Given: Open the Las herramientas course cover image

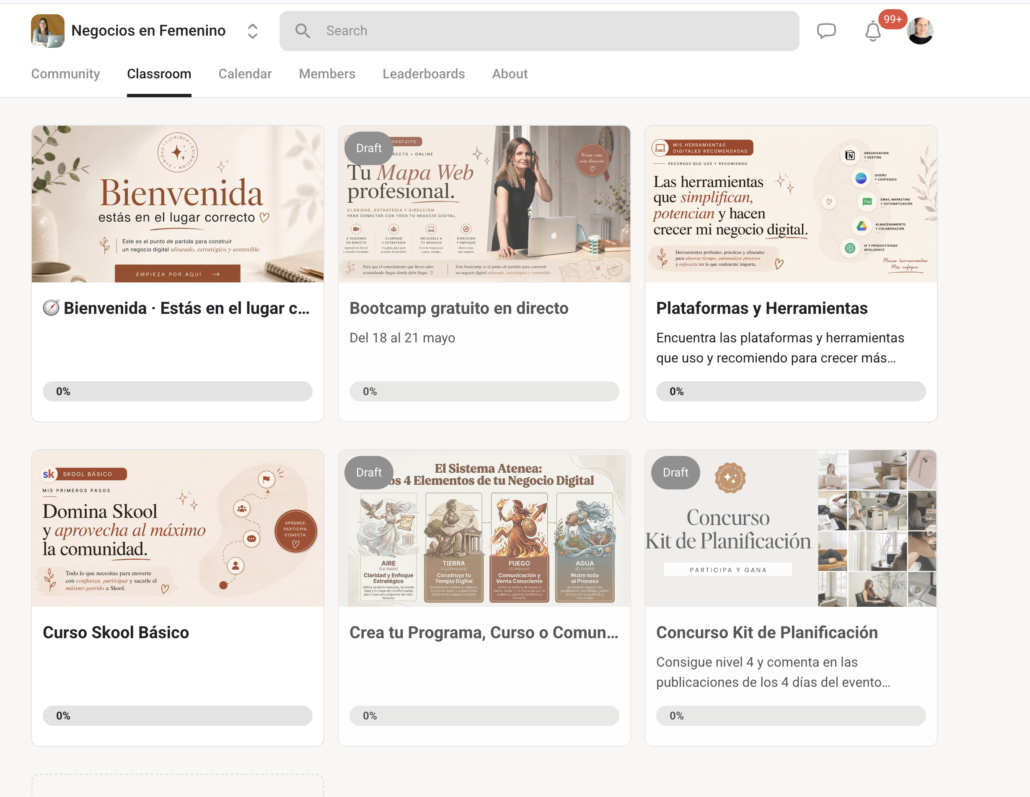Looking at the screenshot, I should (x=791, y=204).
